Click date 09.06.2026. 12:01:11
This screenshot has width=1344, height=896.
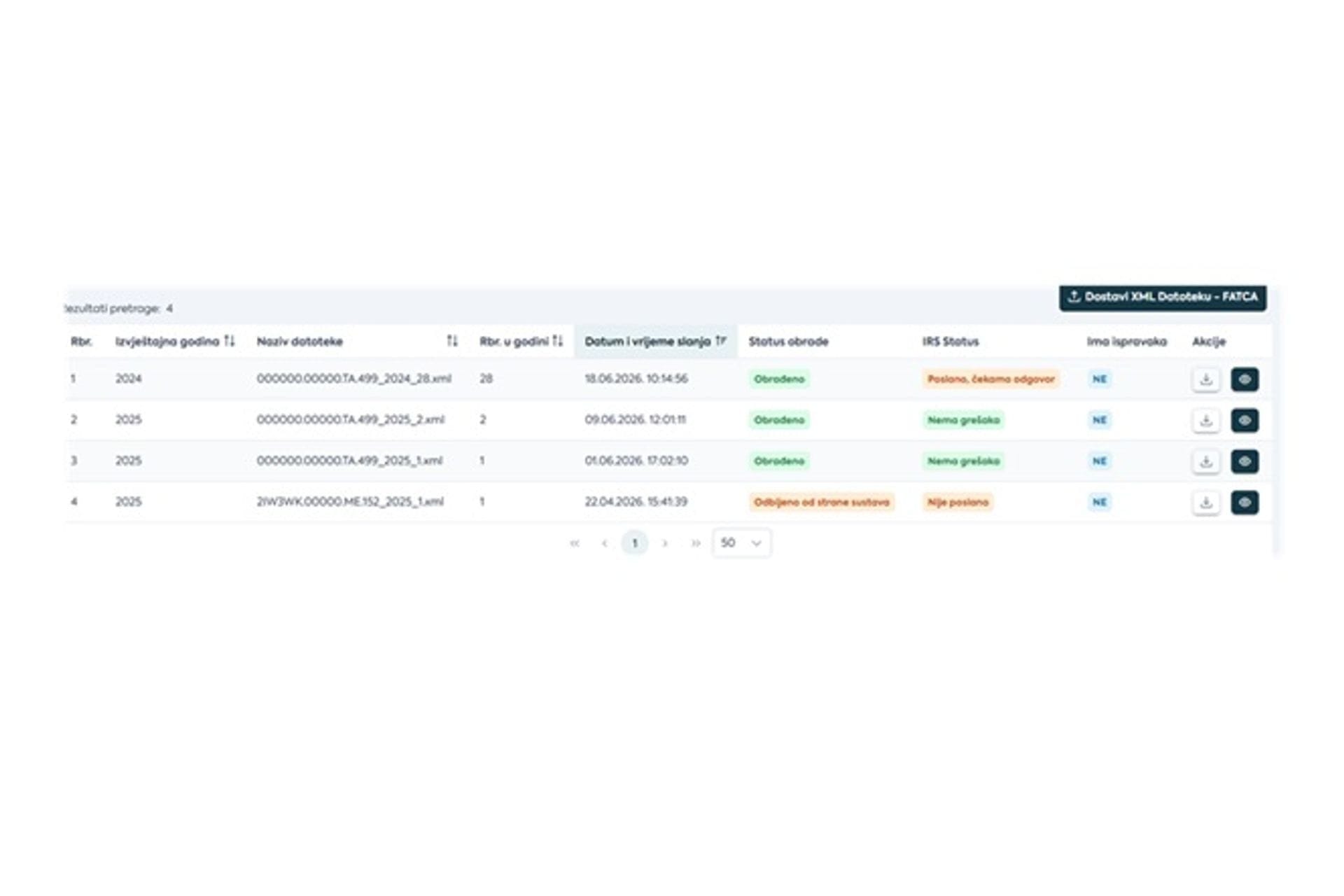point(635,419)
